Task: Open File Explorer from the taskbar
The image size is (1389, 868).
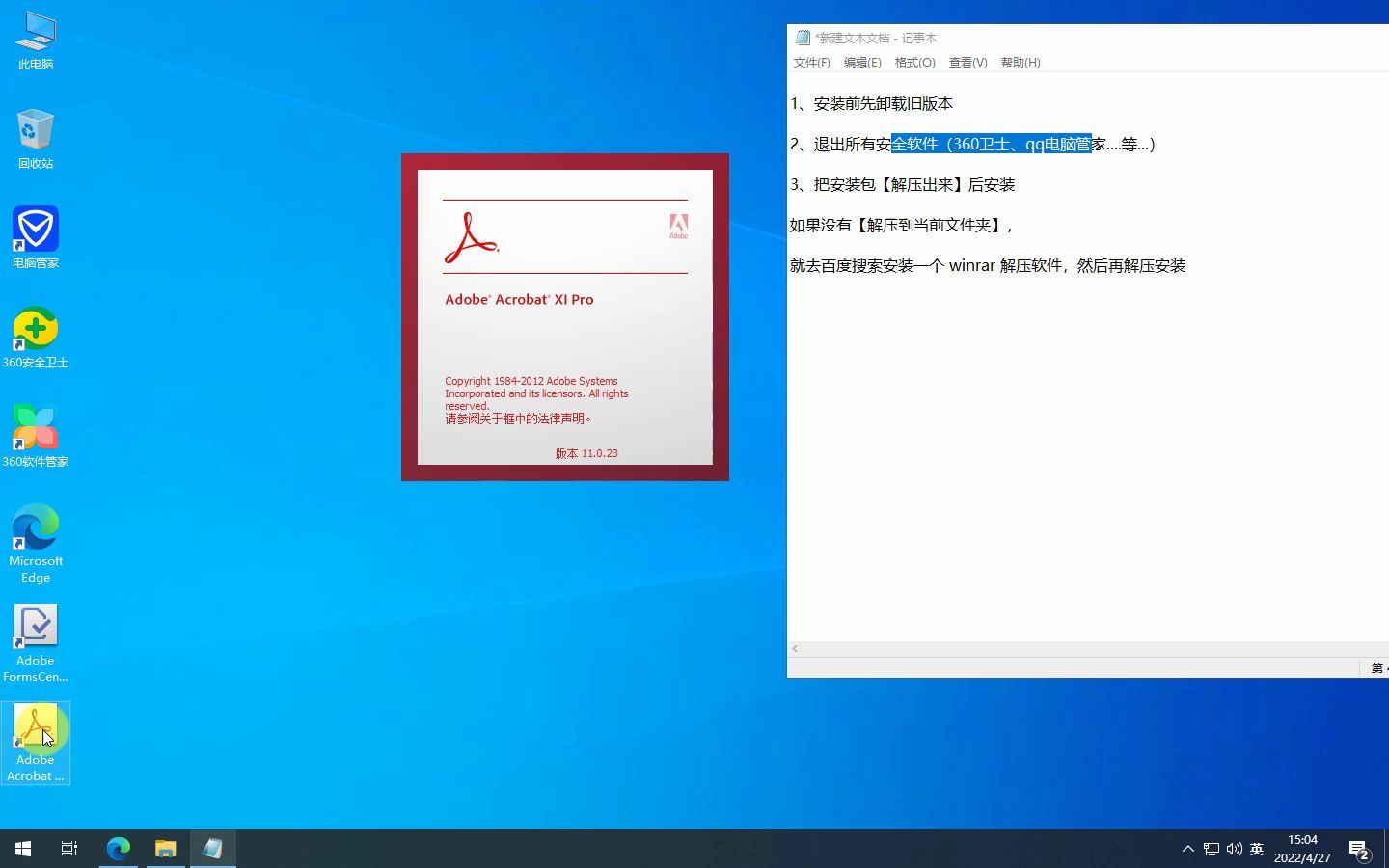Action: 165,849
